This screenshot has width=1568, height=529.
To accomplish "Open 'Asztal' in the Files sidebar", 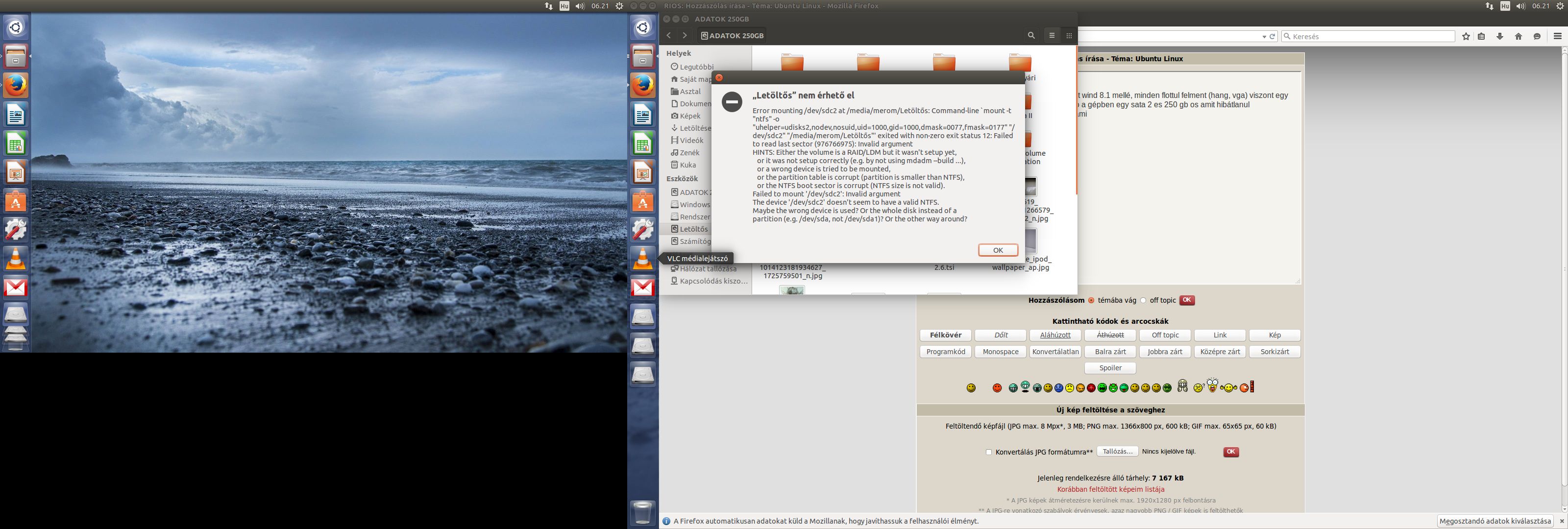I will click(x=686, y=91).
